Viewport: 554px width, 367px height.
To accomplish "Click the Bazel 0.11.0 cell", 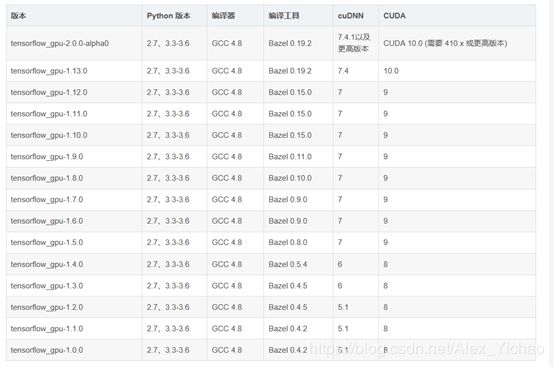I will (290, 157).
